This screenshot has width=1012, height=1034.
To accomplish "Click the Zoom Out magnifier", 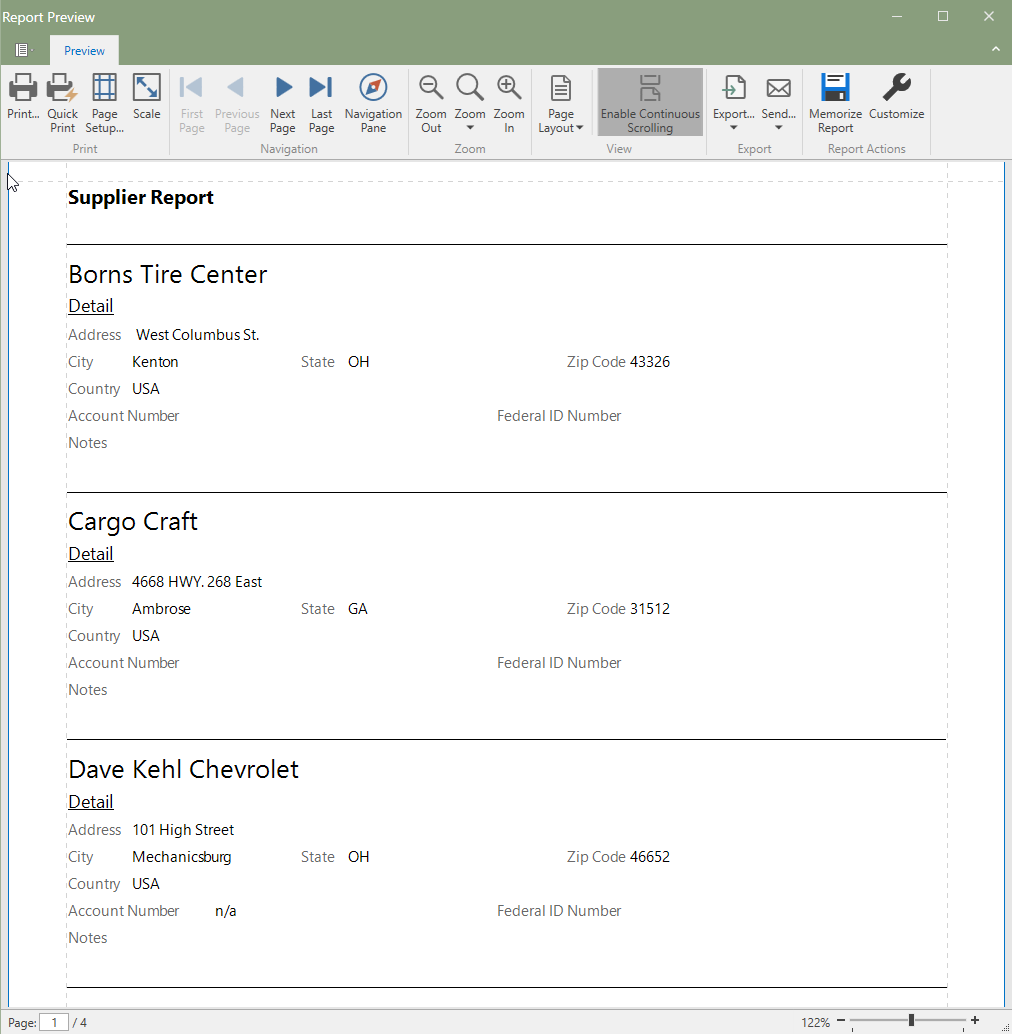I will click(x=431, y=90).
